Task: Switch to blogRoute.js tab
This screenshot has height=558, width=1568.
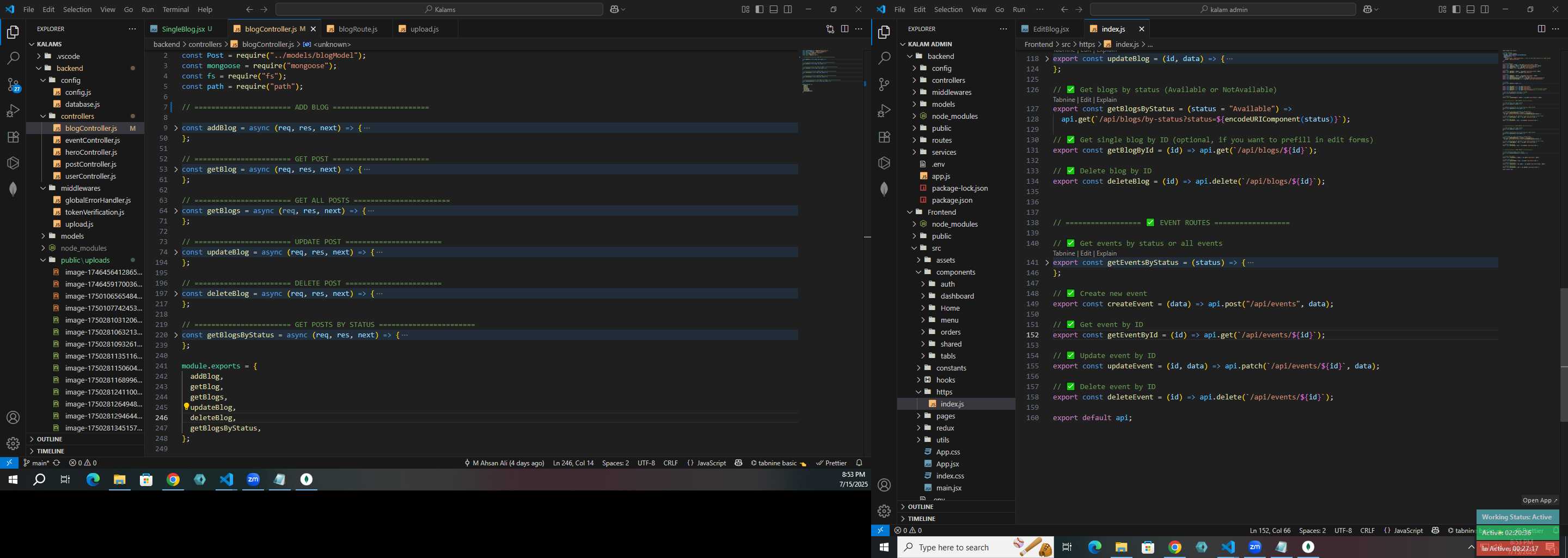Action: point(358,29)
